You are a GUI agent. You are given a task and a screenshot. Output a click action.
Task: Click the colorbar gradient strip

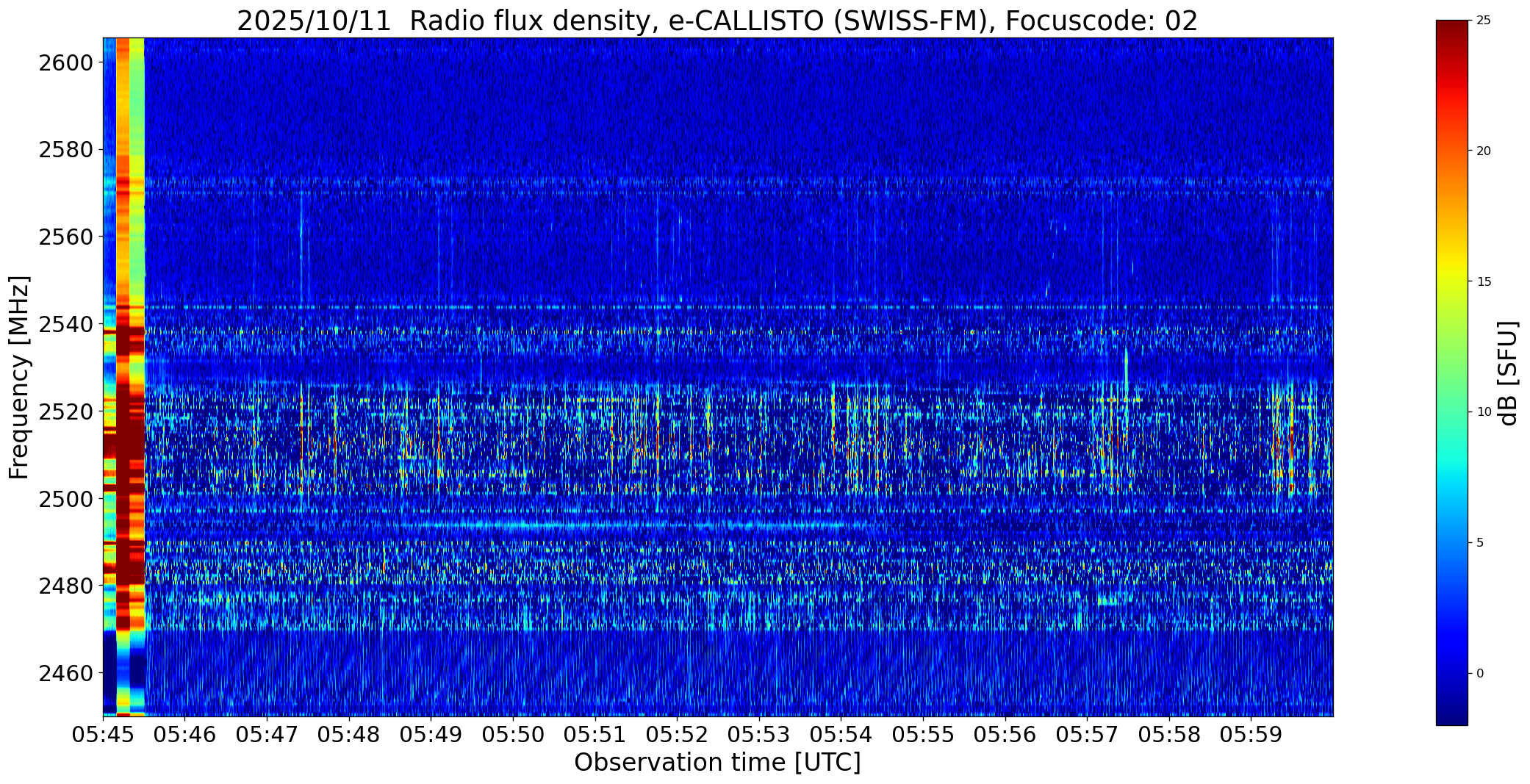point(1451,373)
